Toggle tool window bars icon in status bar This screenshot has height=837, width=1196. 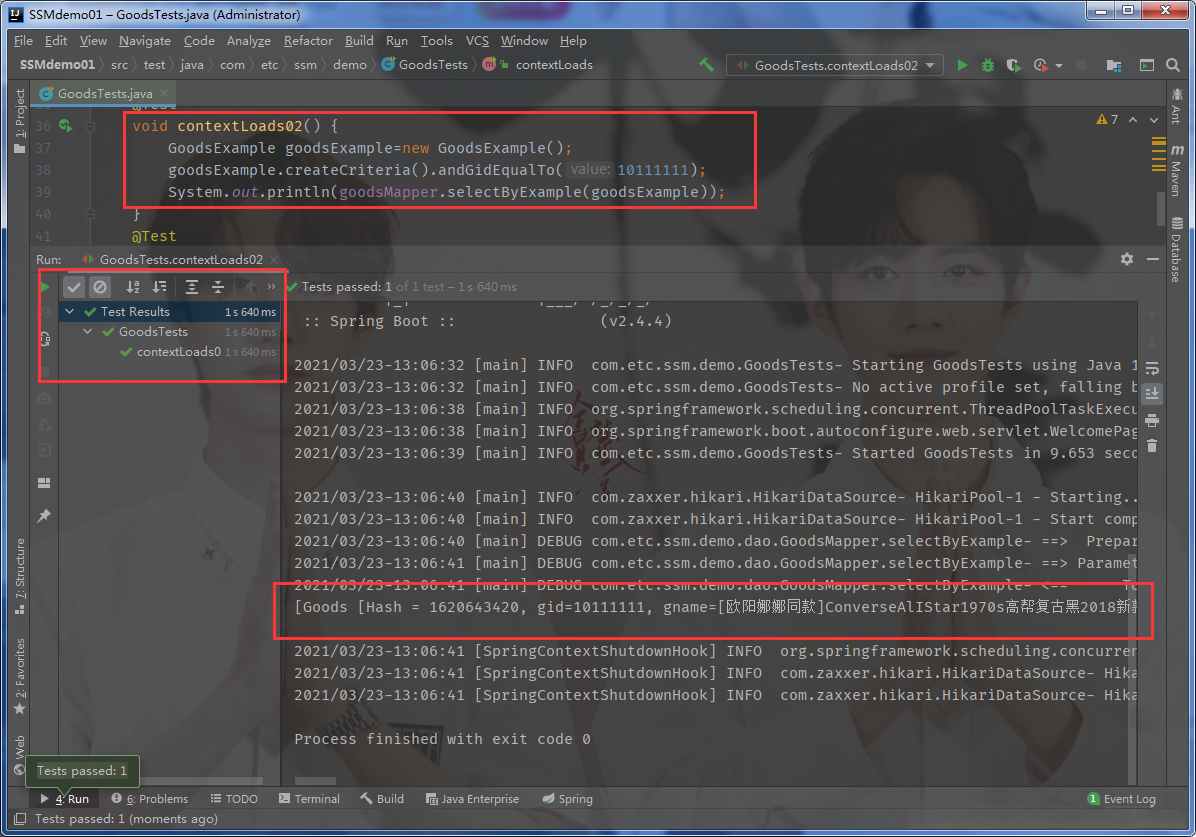tap(20, 819)
